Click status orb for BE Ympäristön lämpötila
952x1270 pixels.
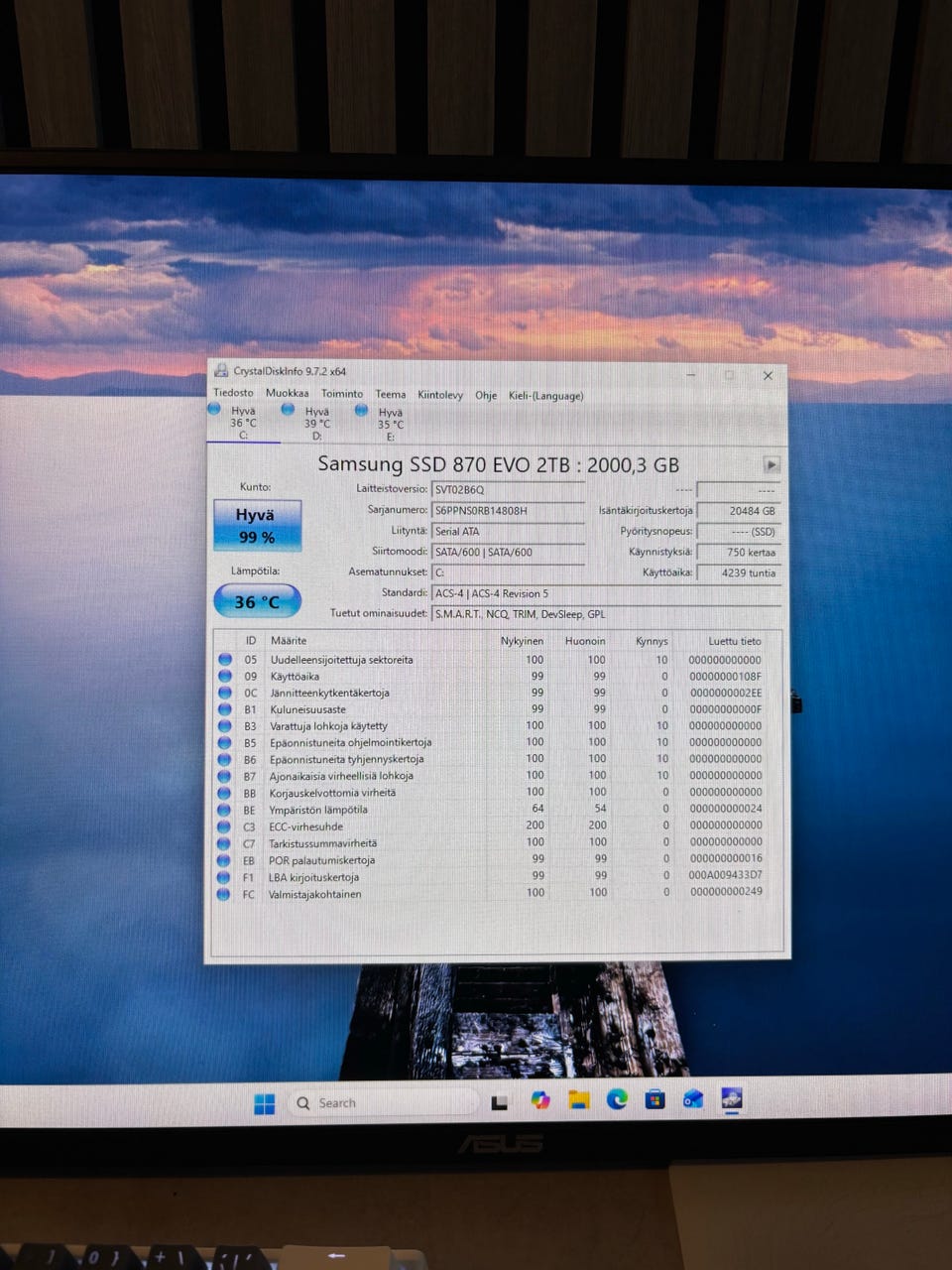click(x=224, y=810)
